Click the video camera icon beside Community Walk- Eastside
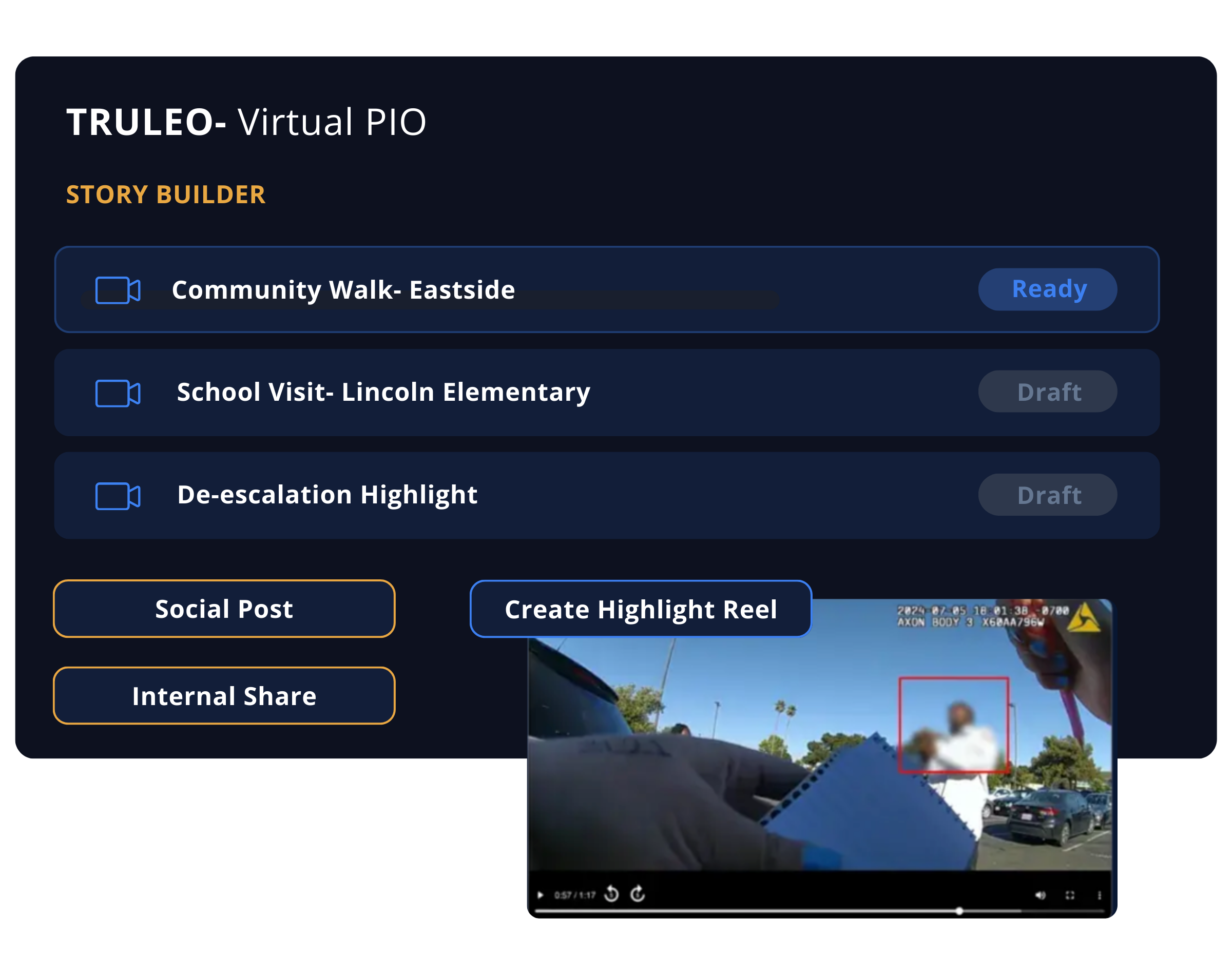Screen dimensions: 1232x975 pos(118,290)
